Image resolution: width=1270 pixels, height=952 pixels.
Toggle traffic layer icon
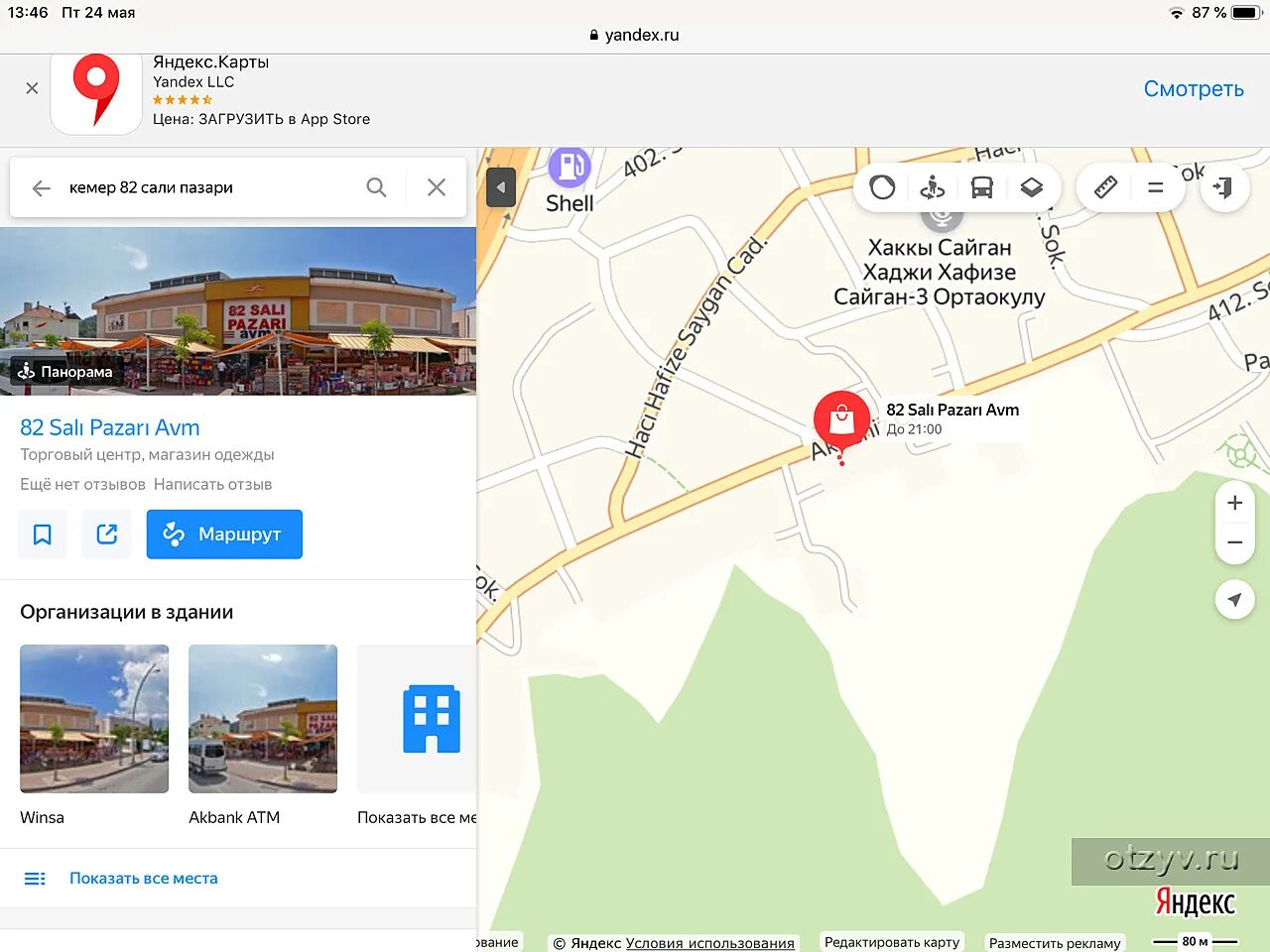tap(882, 186)
